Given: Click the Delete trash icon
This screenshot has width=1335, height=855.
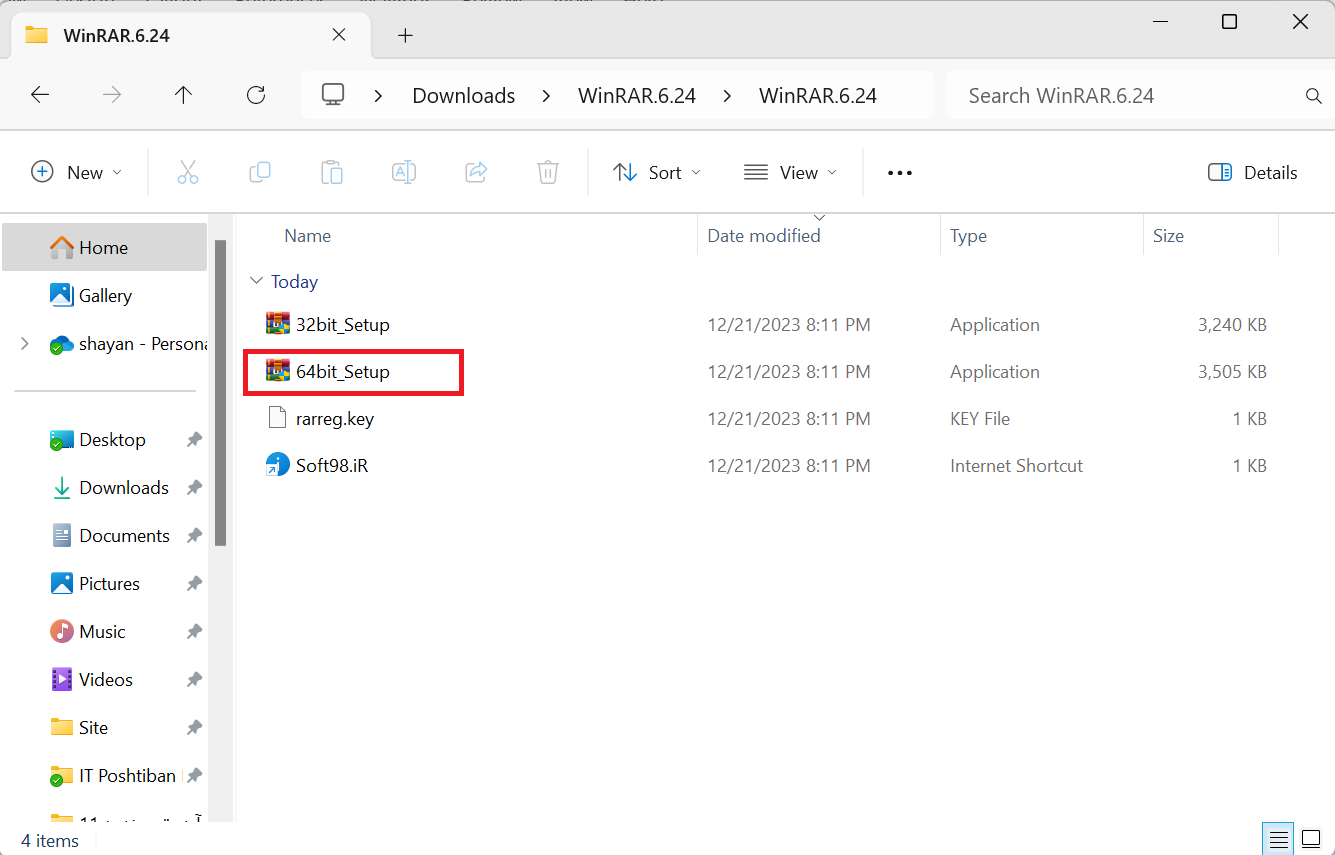Looking at the screenshot, I should pos(548,172).
